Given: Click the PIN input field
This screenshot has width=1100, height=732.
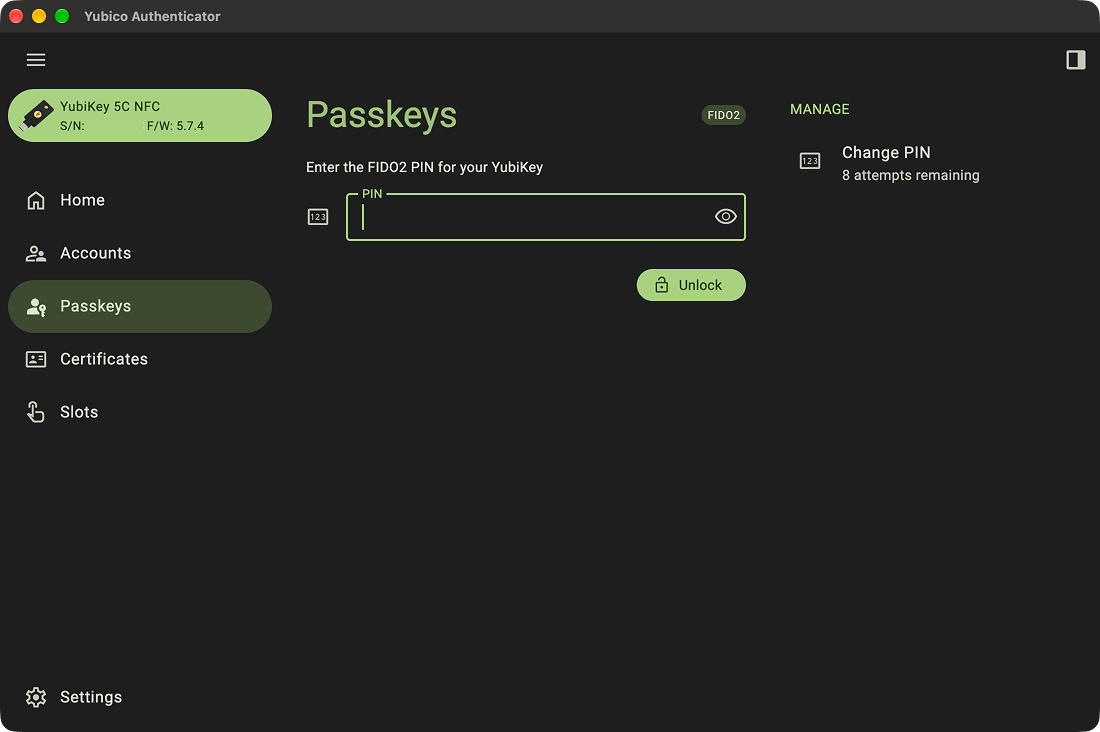Looking at the screenshot, I should click(546, 217).
